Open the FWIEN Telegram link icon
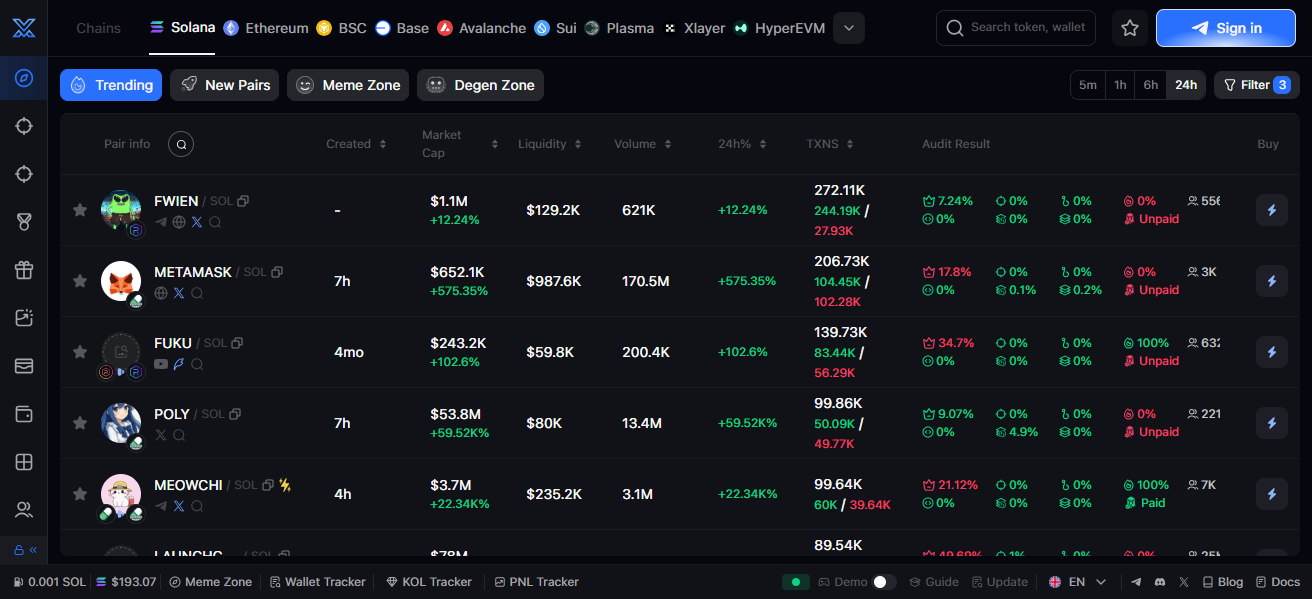Image resolution: width=1312 pixels, height=599 pixels. click(161, 222)
